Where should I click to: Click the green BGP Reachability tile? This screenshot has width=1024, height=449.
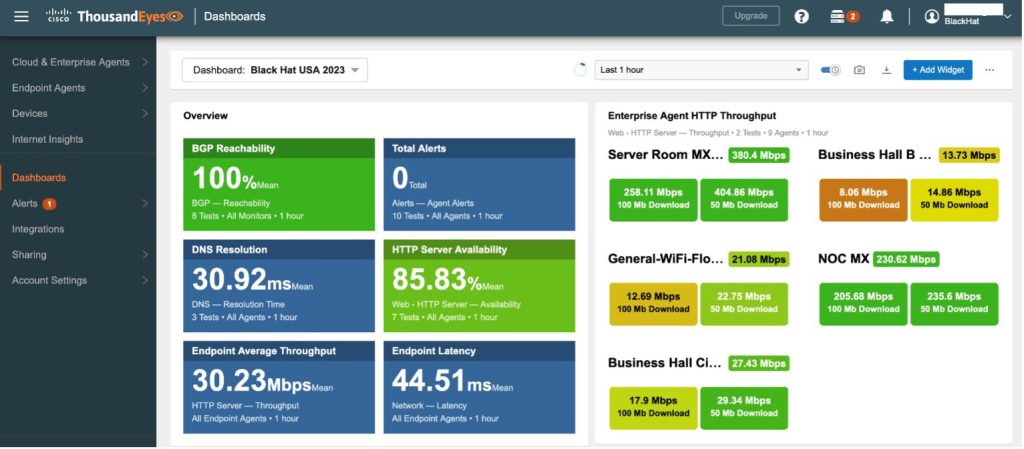279,184
